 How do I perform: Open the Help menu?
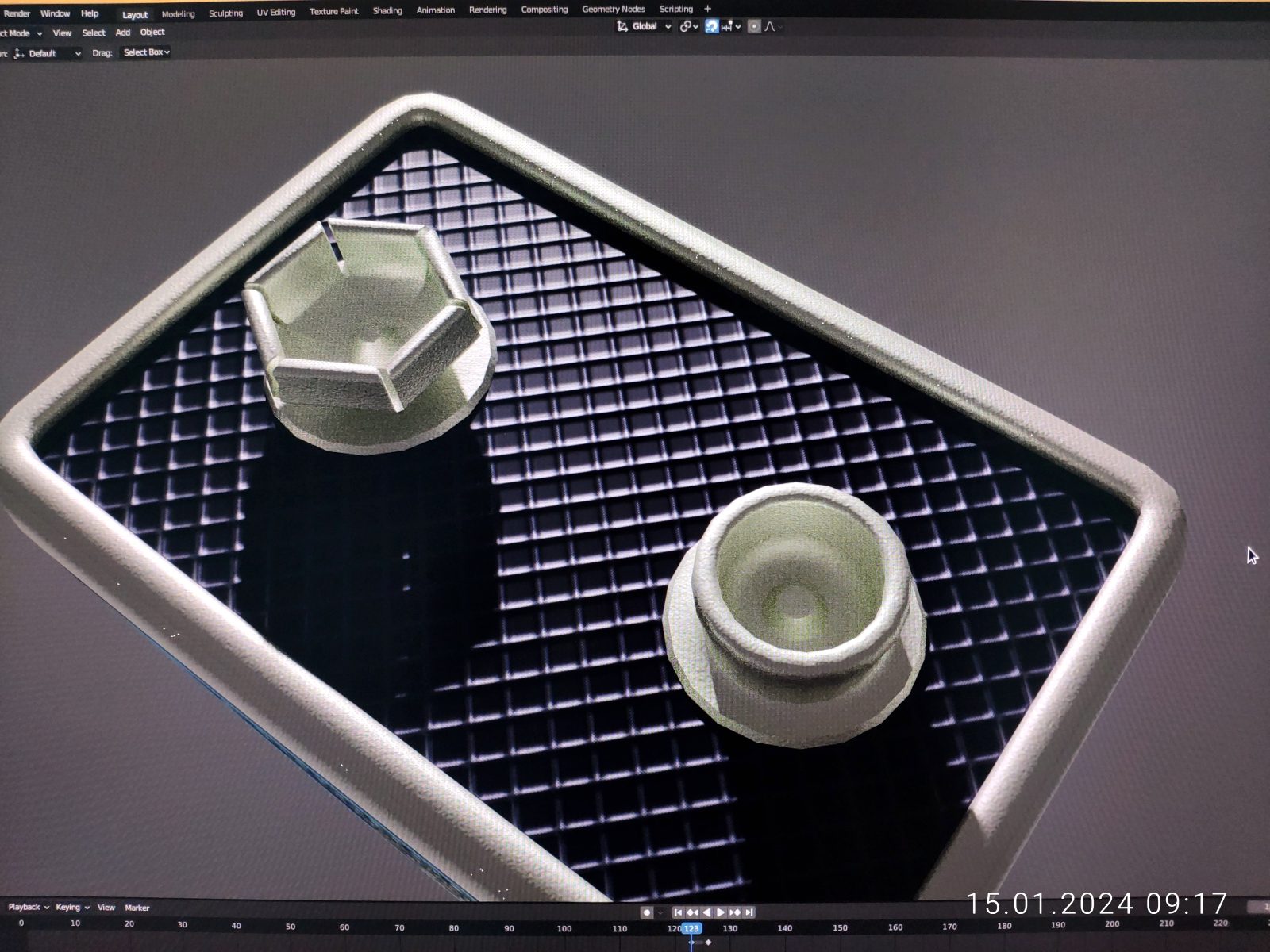tap(90, 13)
